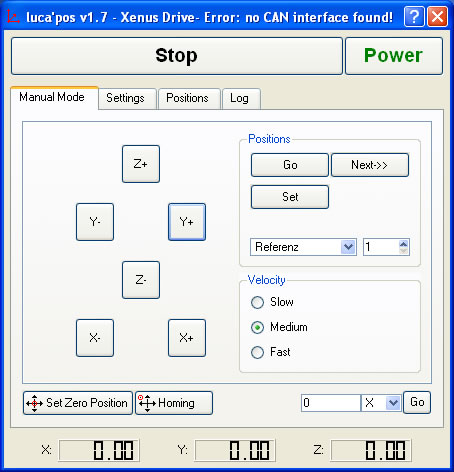454x472 pixels.
Task: Click Next->> in Positions group
Action: point(370,165)
